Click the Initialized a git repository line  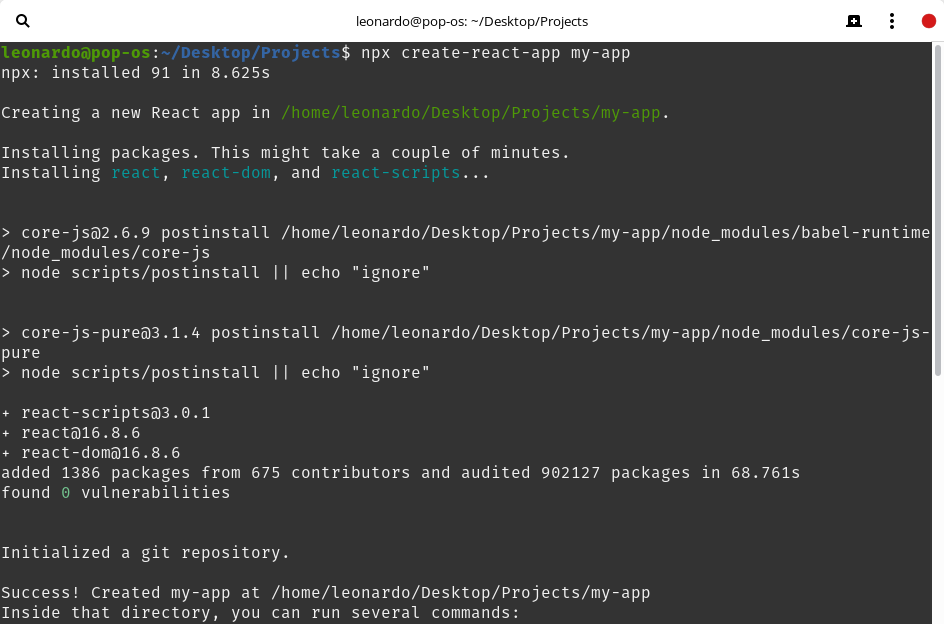coord(145,552)
